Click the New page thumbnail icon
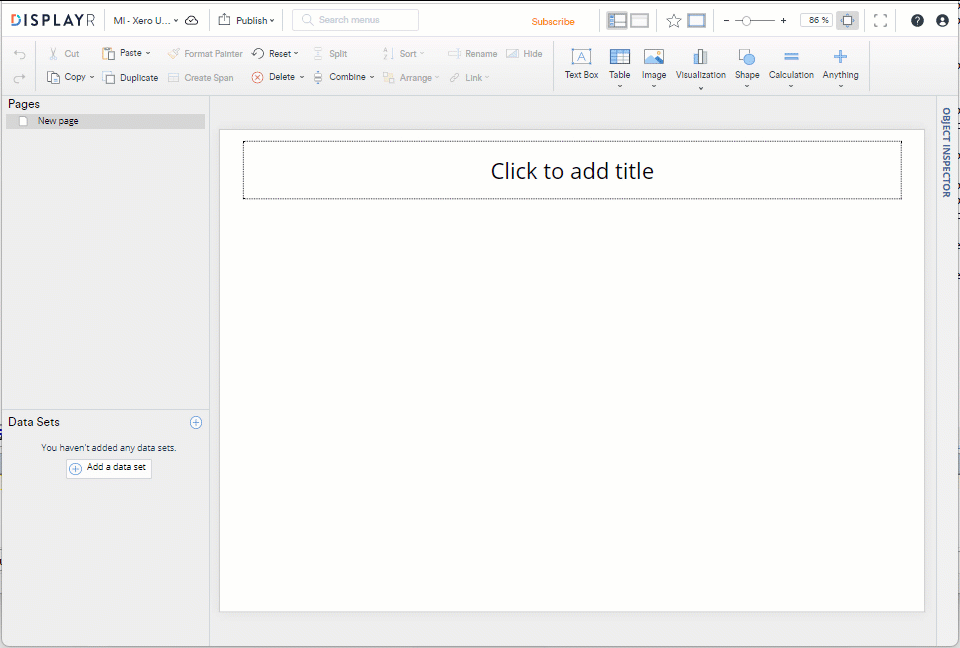 23,121
